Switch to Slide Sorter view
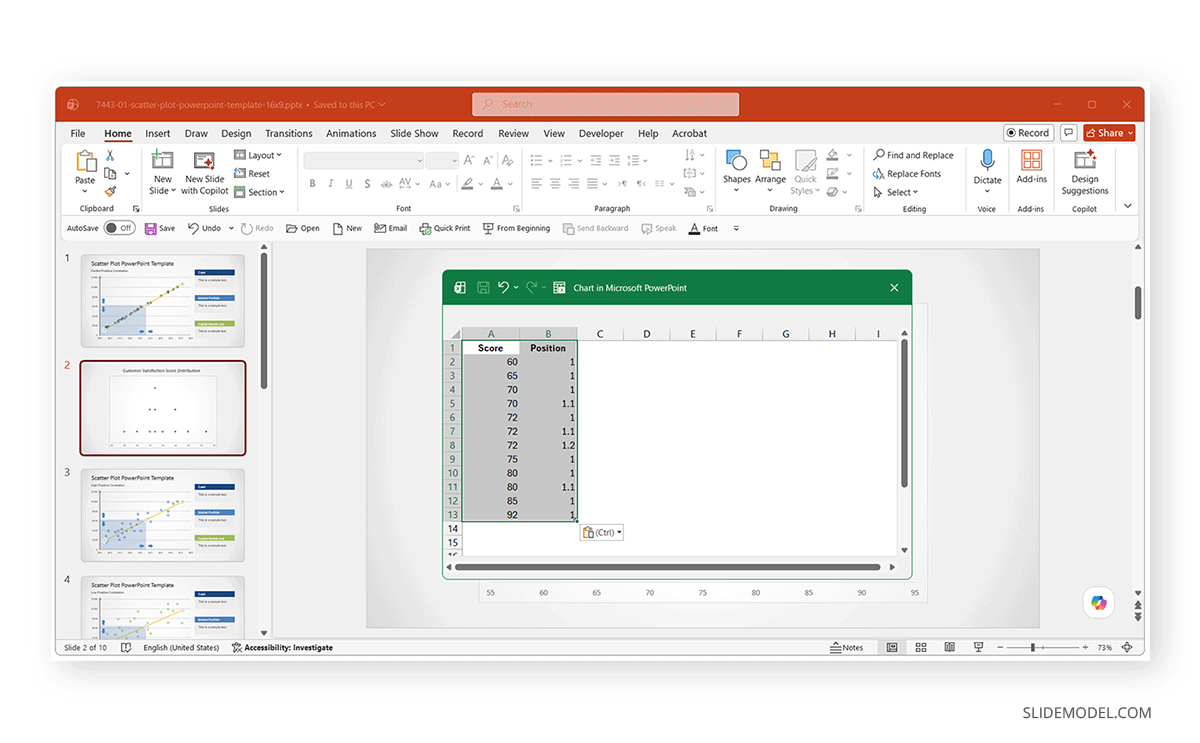Screen dimensions: 1200x743 tap(921, 647)
